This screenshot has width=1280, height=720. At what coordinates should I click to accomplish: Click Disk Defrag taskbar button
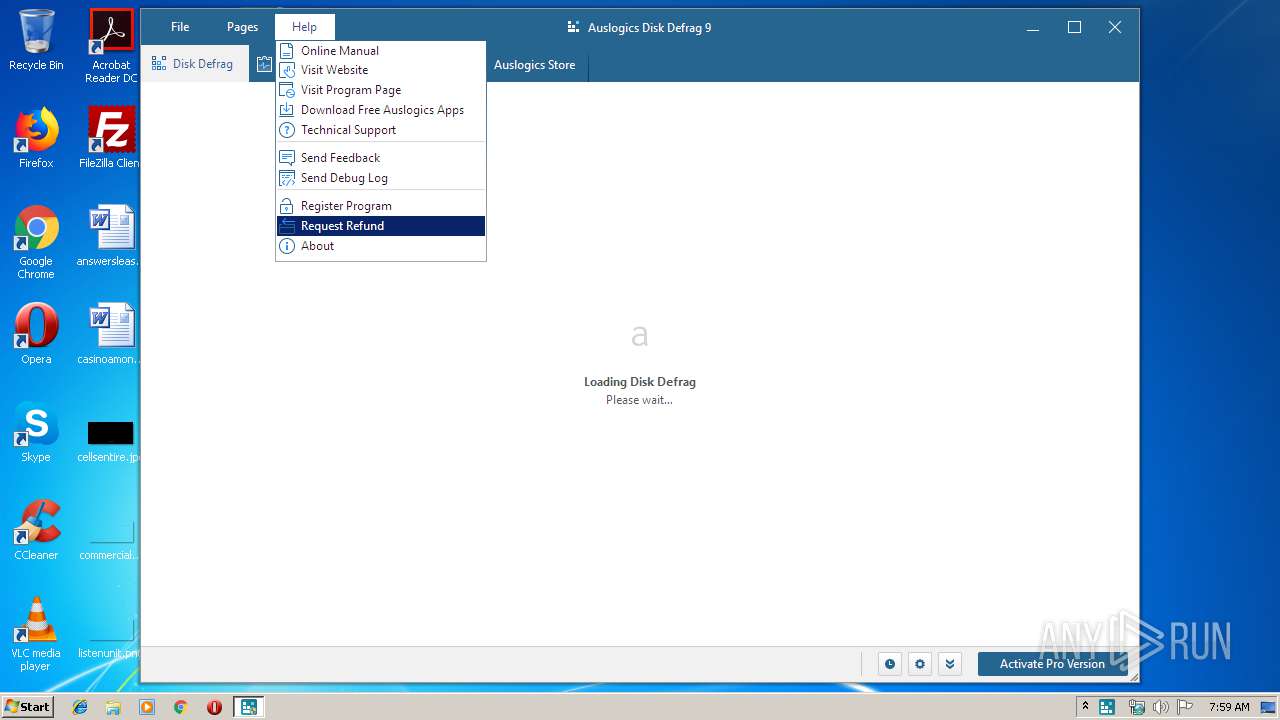click(x=248, y=707)
